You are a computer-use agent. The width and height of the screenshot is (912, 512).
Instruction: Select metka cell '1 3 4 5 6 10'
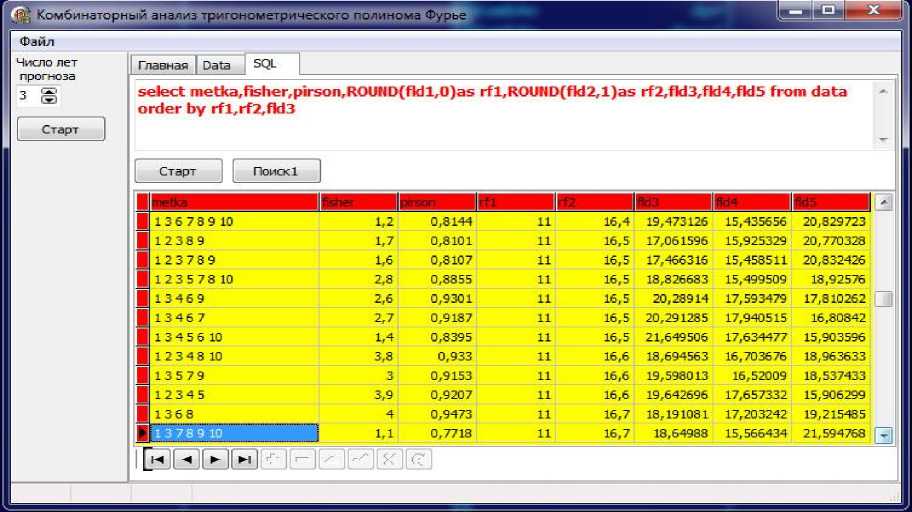click(x=234, y=337)
